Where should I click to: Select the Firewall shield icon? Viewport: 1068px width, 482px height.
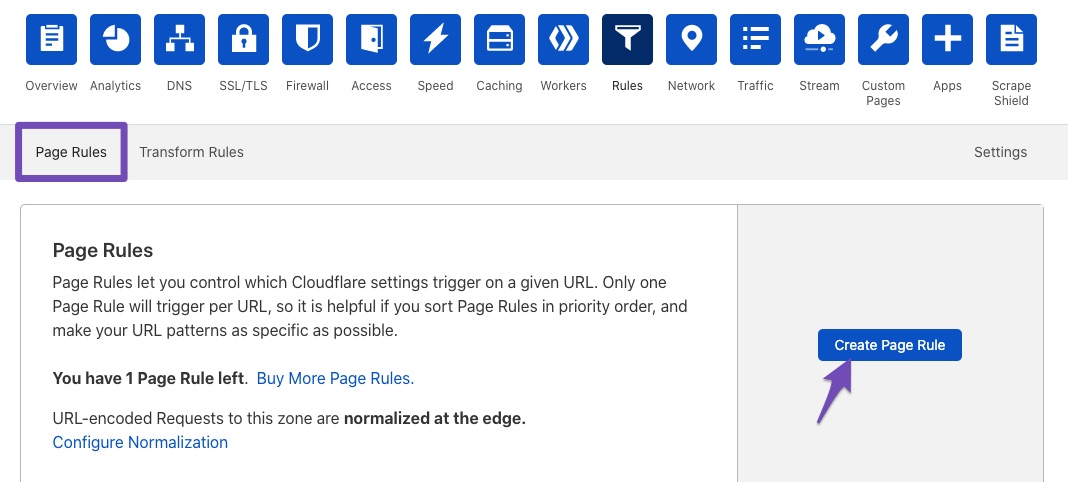point(307,39)
